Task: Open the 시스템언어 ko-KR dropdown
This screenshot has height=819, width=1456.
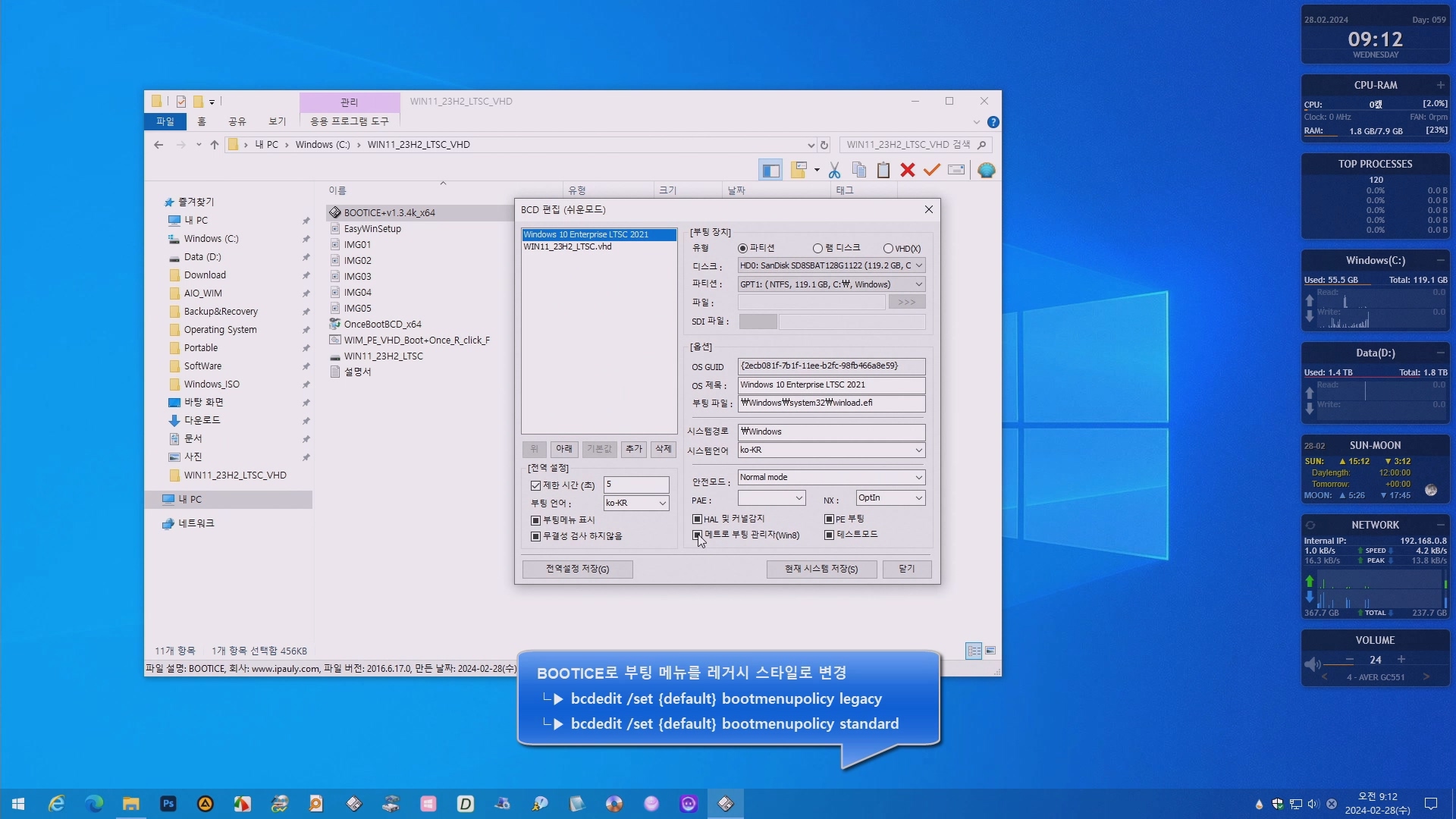Action: 831,450
